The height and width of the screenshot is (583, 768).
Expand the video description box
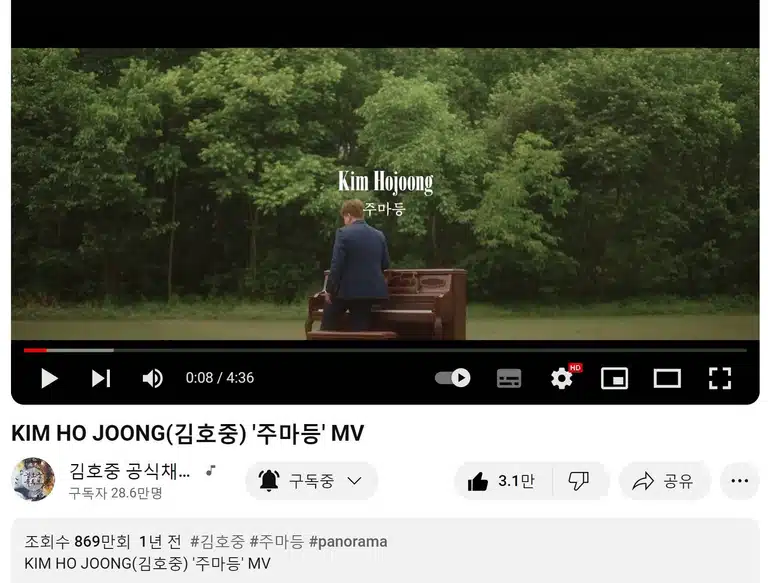pyautogui.click(x=385, y=551)
